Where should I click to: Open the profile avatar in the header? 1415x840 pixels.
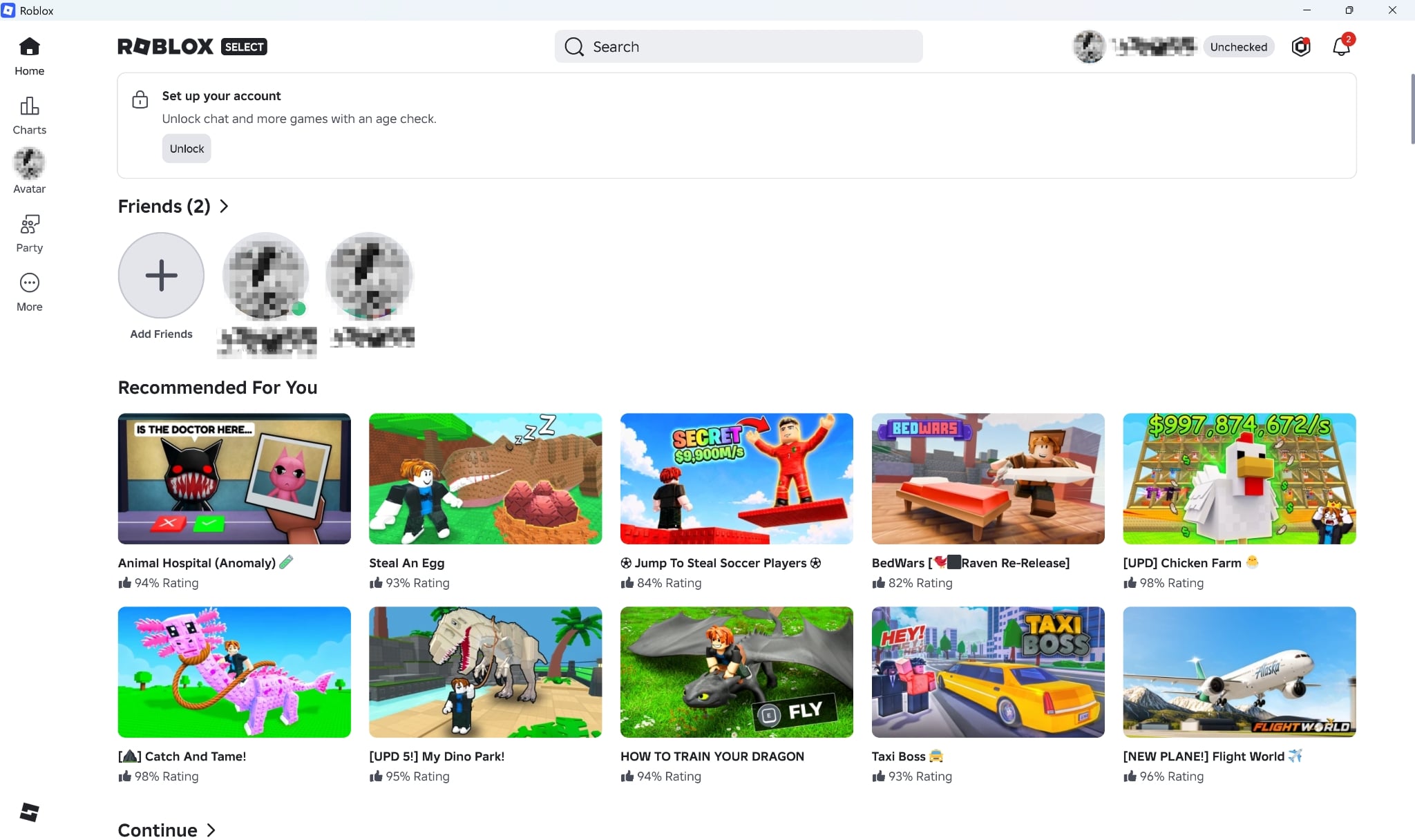click(1089, 46)
